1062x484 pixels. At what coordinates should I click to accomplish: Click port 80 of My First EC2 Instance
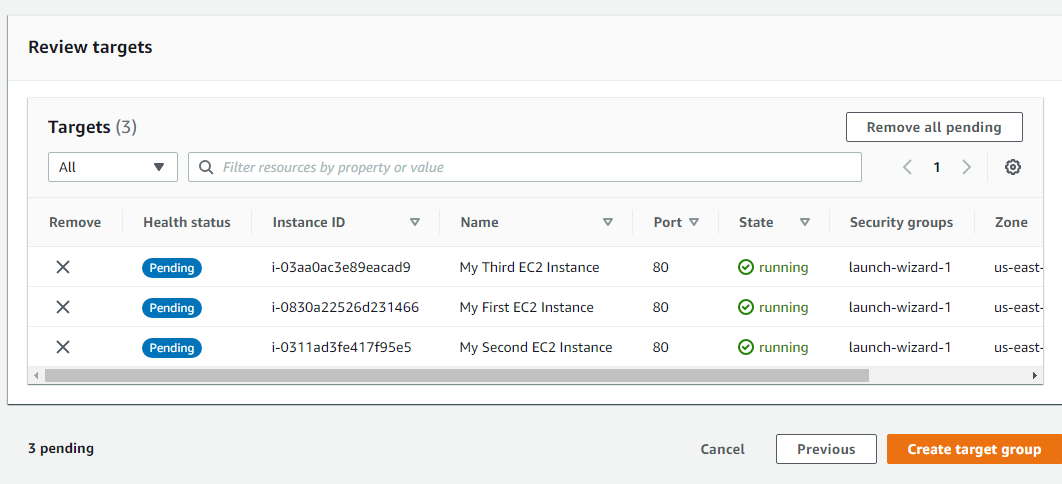tap(660, 307)
